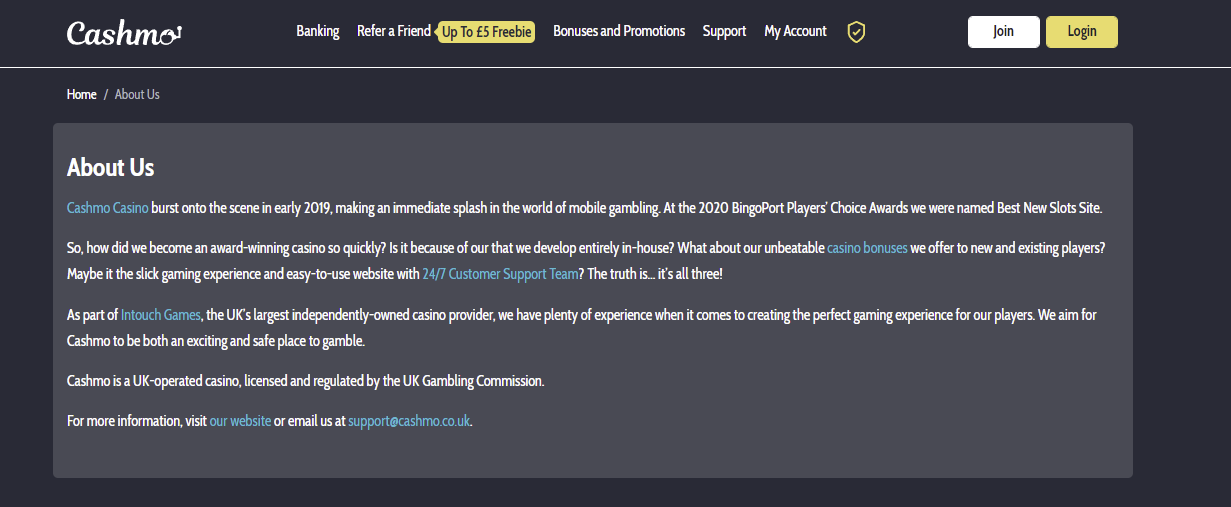
Task: Go to Refer a Friend page
Action: tap(394, 31)
